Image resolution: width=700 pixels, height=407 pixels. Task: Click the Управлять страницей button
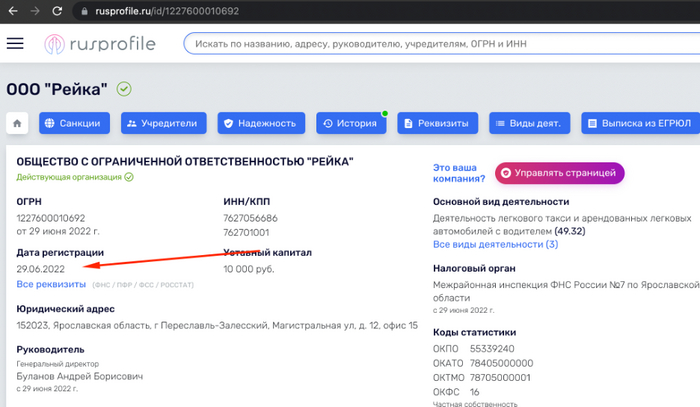[559, 173]
